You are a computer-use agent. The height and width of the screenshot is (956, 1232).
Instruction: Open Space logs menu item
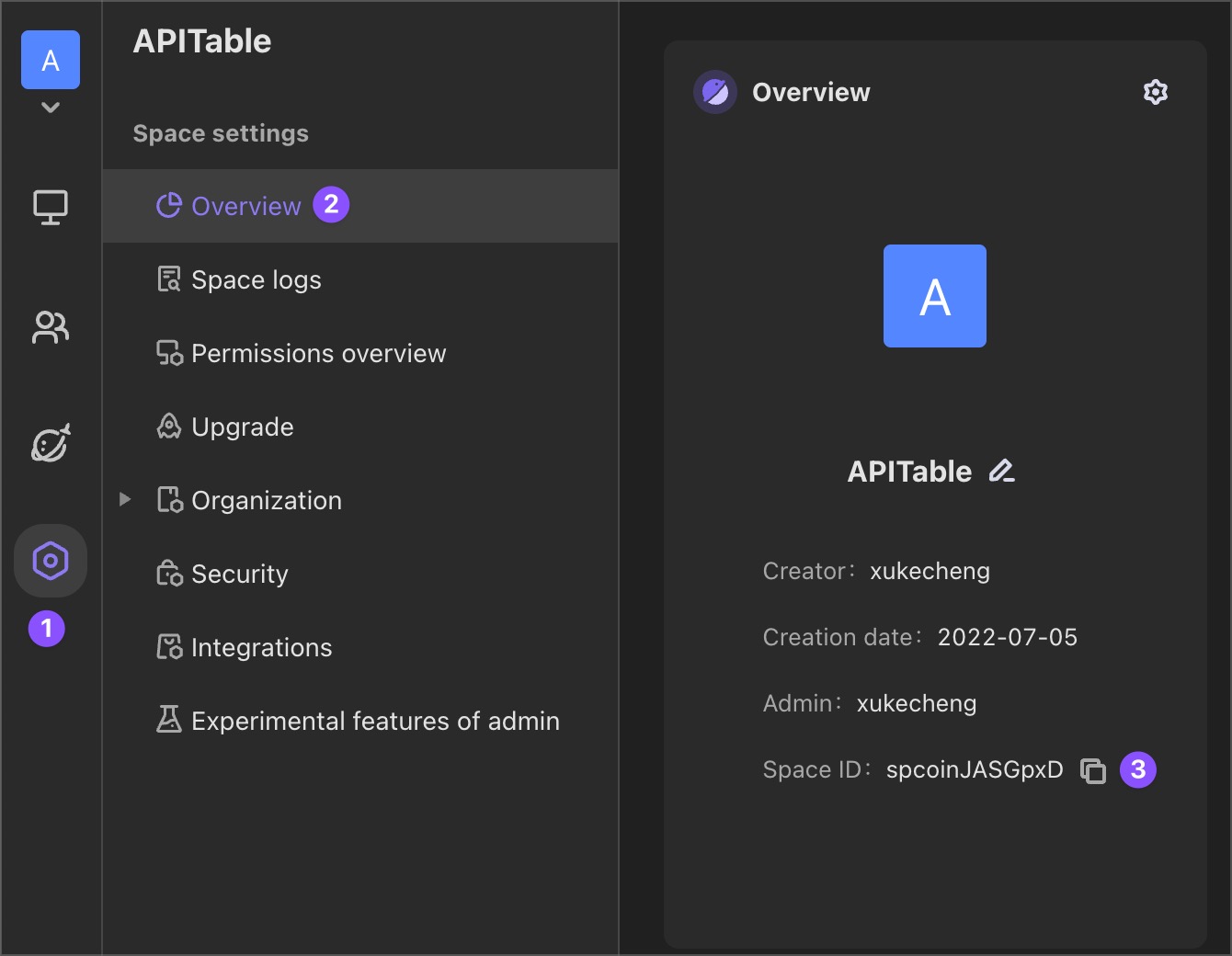(x=360, y=279)
